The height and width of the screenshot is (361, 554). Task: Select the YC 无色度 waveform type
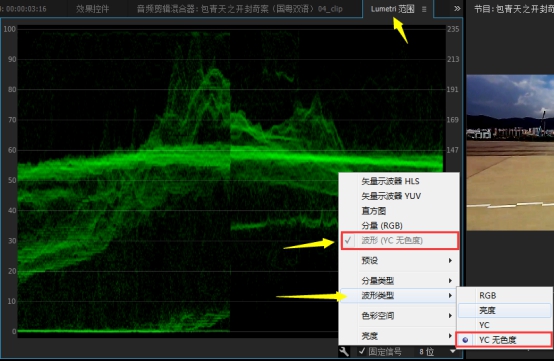pyautogui.click(x=504, y=340)
